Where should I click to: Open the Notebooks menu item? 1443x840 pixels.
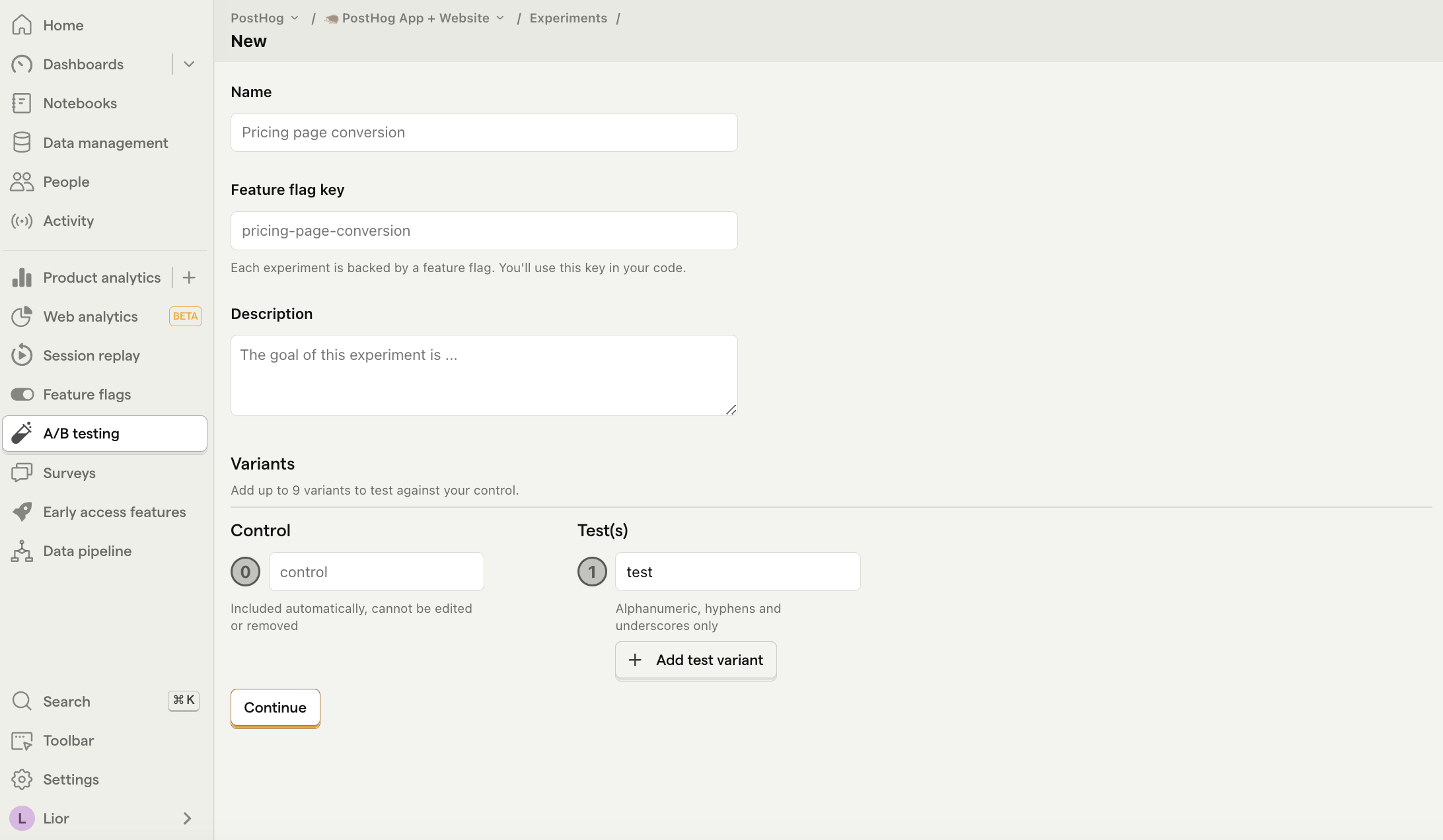(x=80, y=103)
